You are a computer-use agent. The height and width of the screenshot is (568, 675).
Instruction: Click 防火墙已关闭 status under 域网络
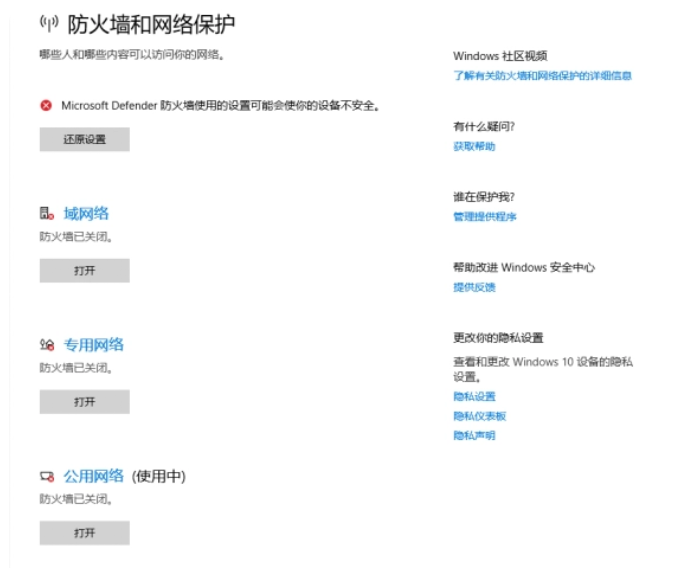pyautogui.click(x=76, y=237)
